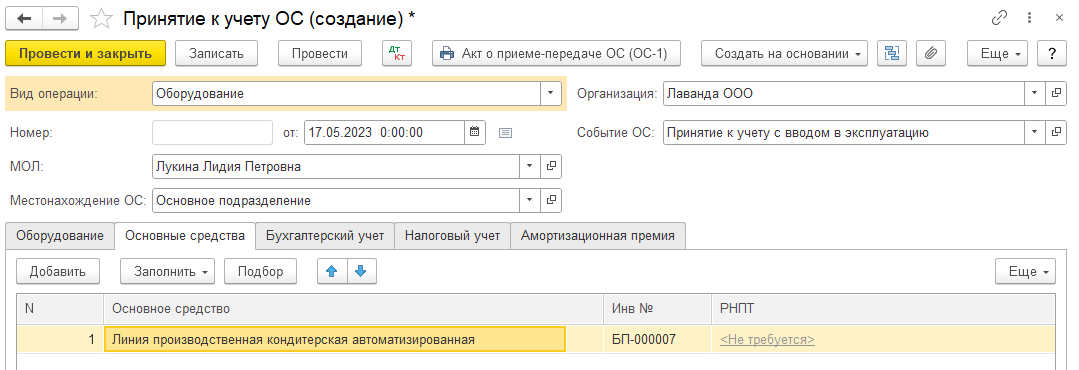Add document to favorites with the star
Image resolution: width=1079 pixels, height=370 pixels.
click(102, 19)
